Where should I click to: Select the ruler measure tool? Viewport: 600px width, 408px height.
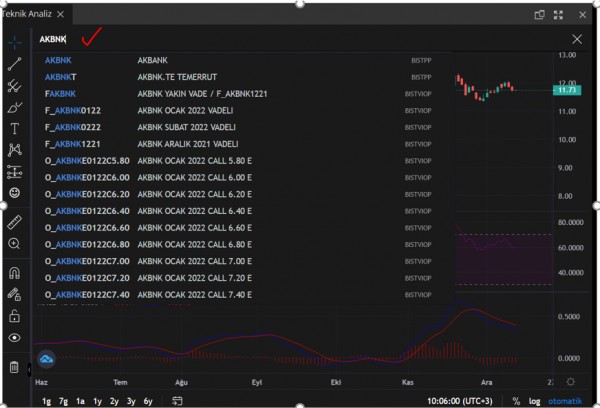15,222
